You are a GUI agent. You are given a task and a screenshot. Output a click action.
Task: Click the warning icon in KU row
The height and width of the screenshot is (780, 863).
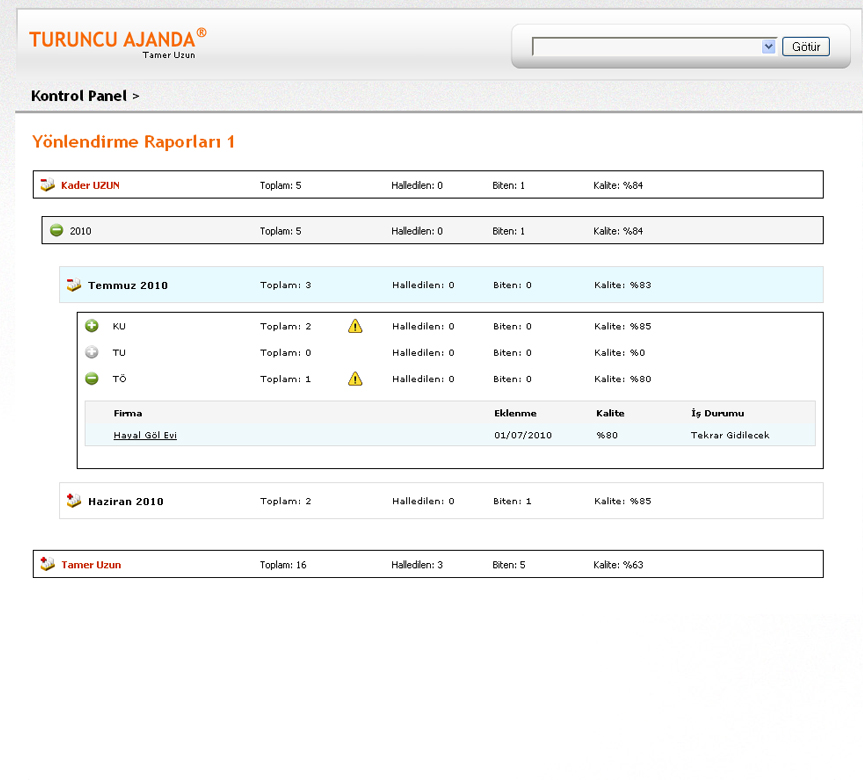coord(355,326)
